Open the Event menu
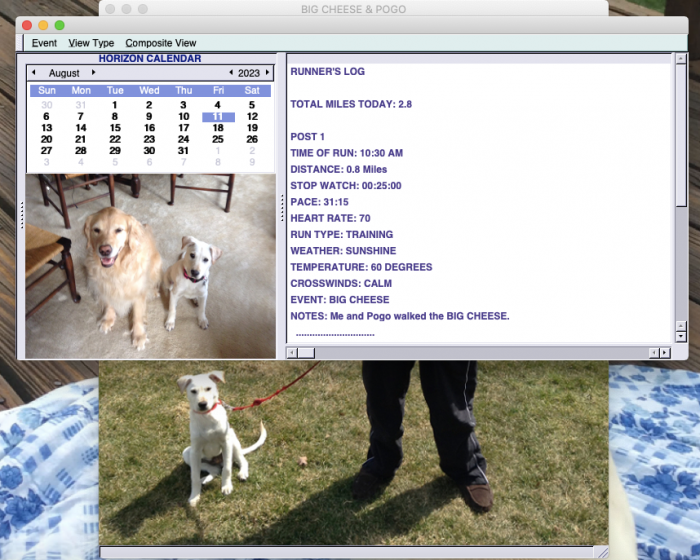 [x=44, y=43]
